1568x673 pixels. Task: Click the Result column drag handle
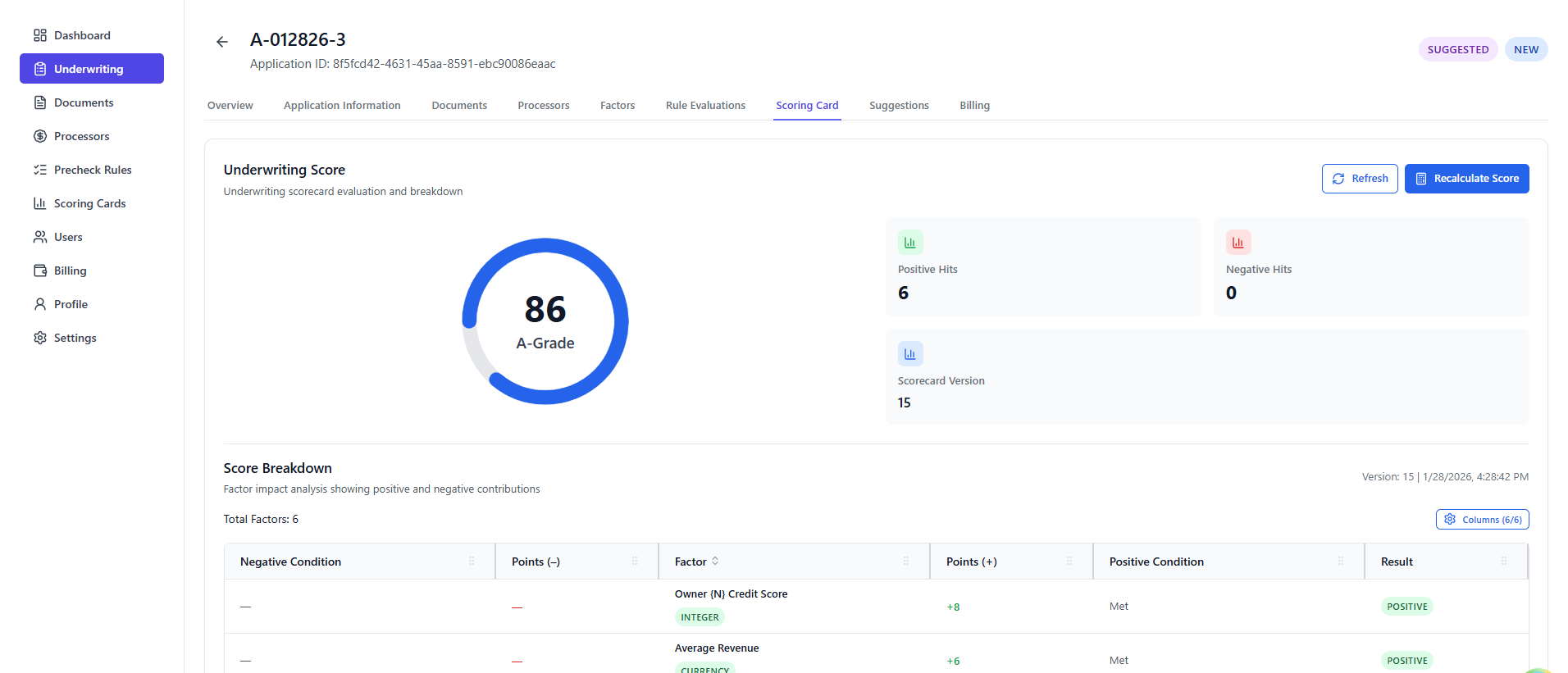point(1504,562)
